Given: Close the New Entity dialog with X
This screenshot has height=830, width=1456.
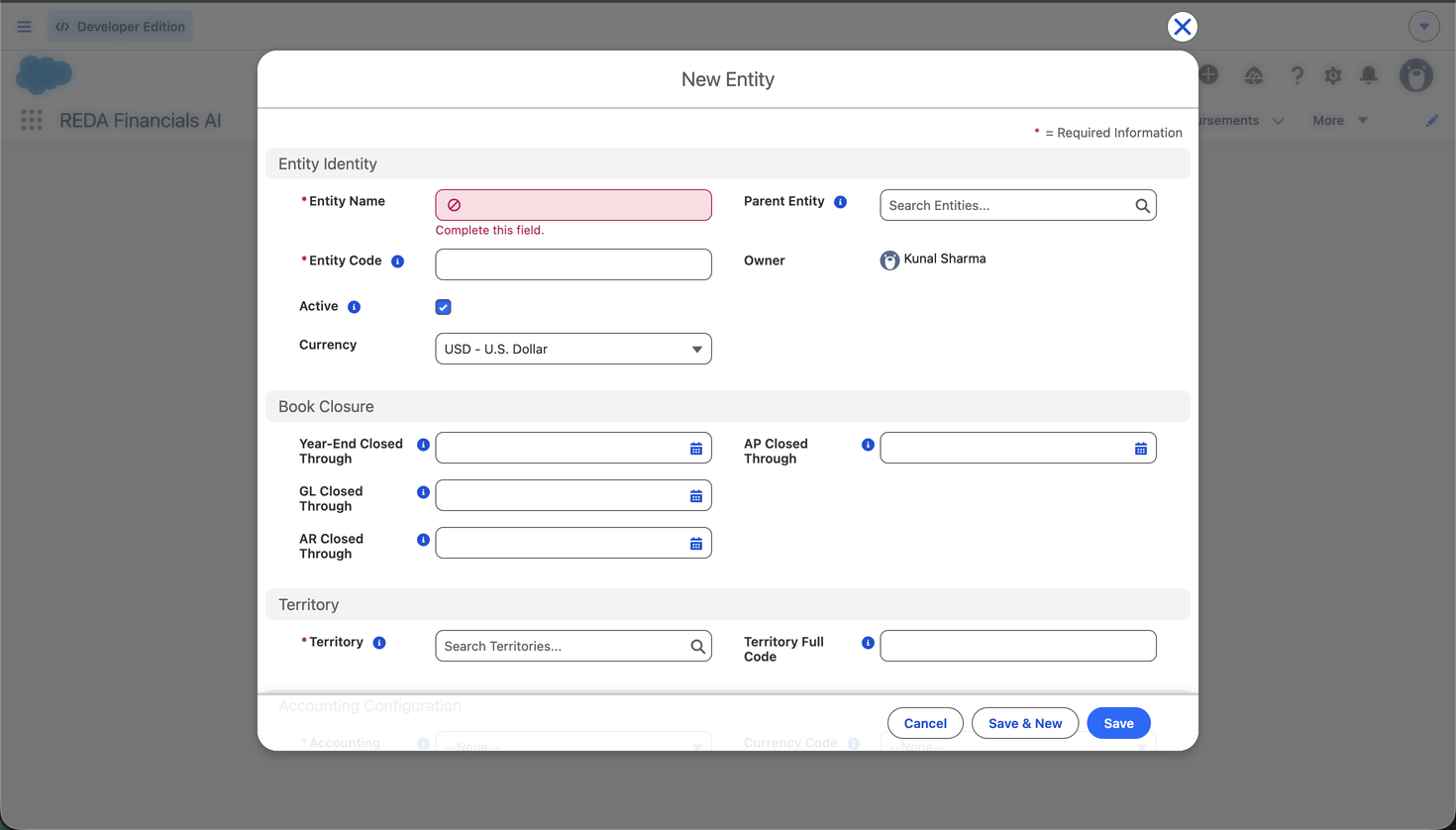Looking at the screenshot, I should 1182,27.
